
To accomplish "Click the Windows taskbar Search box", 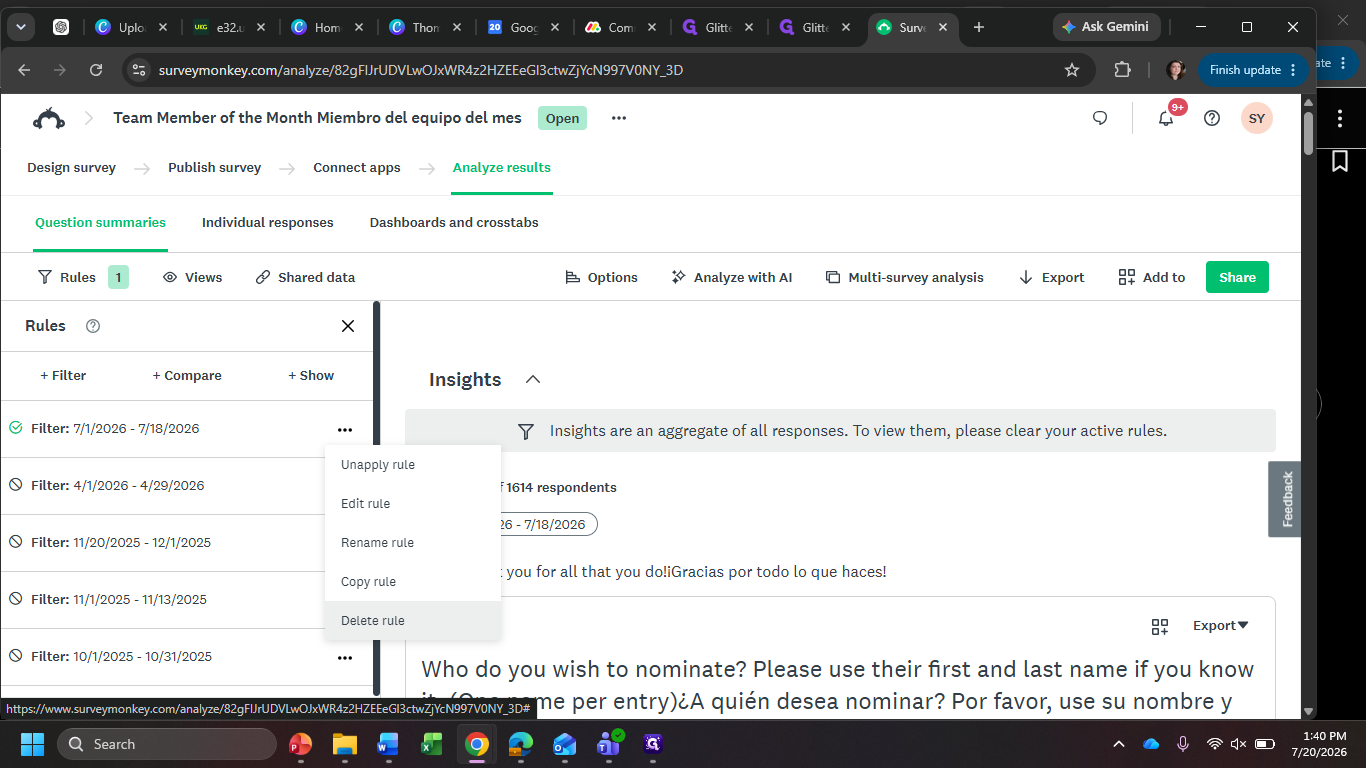I will point(167,744).
